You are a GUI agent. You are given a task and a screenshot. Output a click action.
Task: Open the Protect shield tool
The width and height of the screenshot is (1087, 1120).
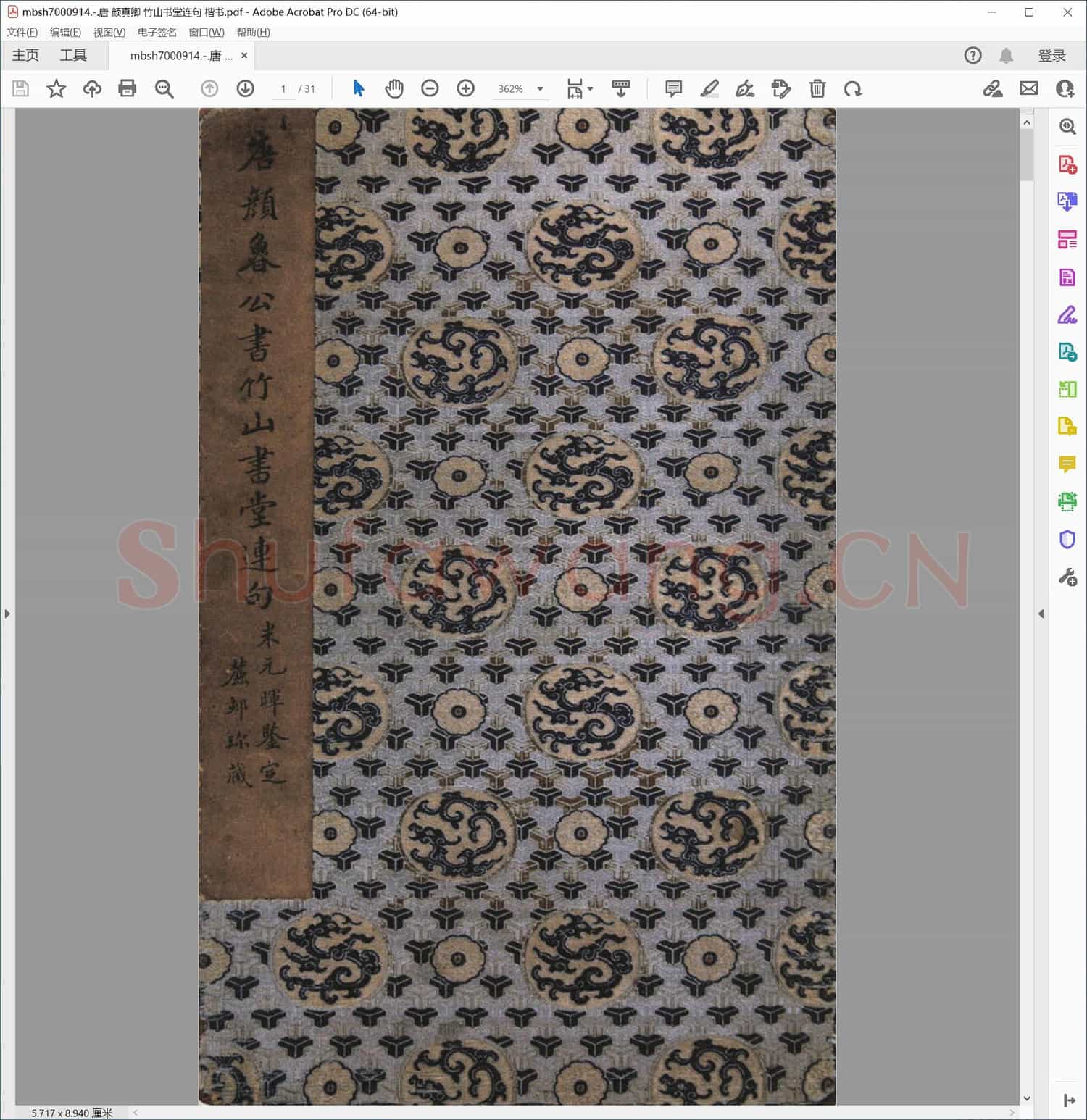coord(1067,539)
